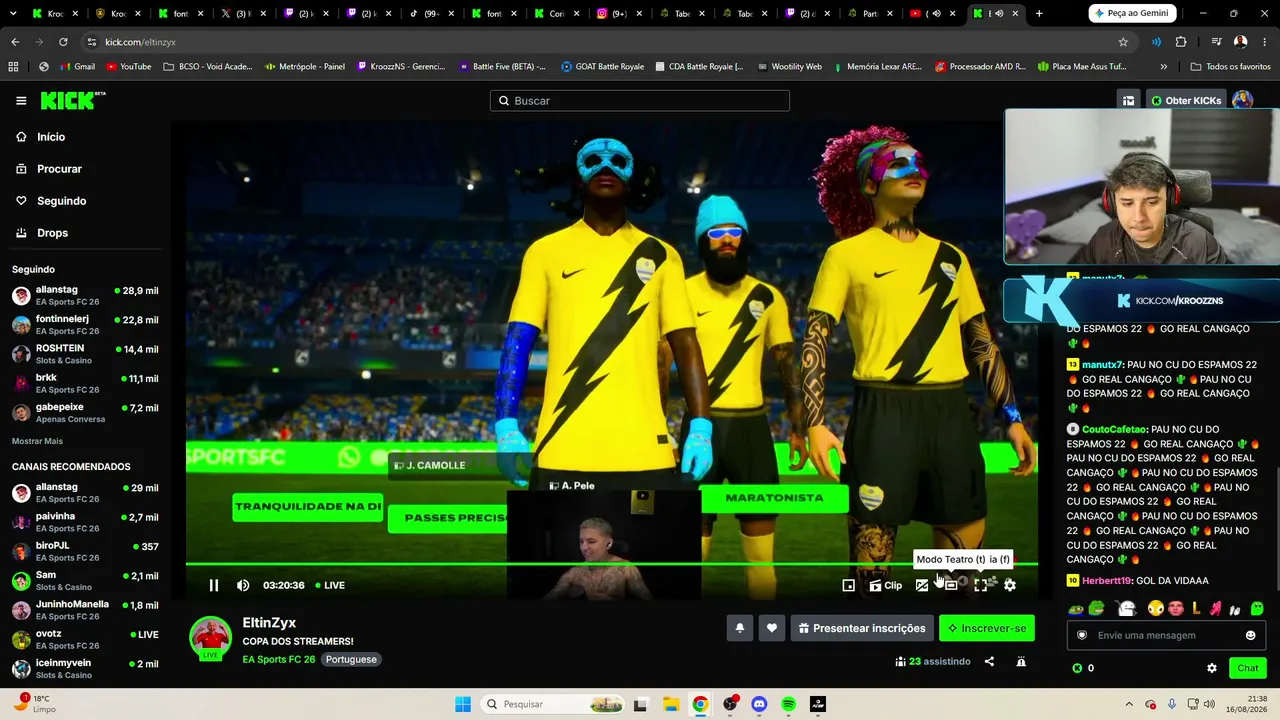Open Discord from the taskbar
Viewport: 1280px width, 720px height.
pos(759,704)
